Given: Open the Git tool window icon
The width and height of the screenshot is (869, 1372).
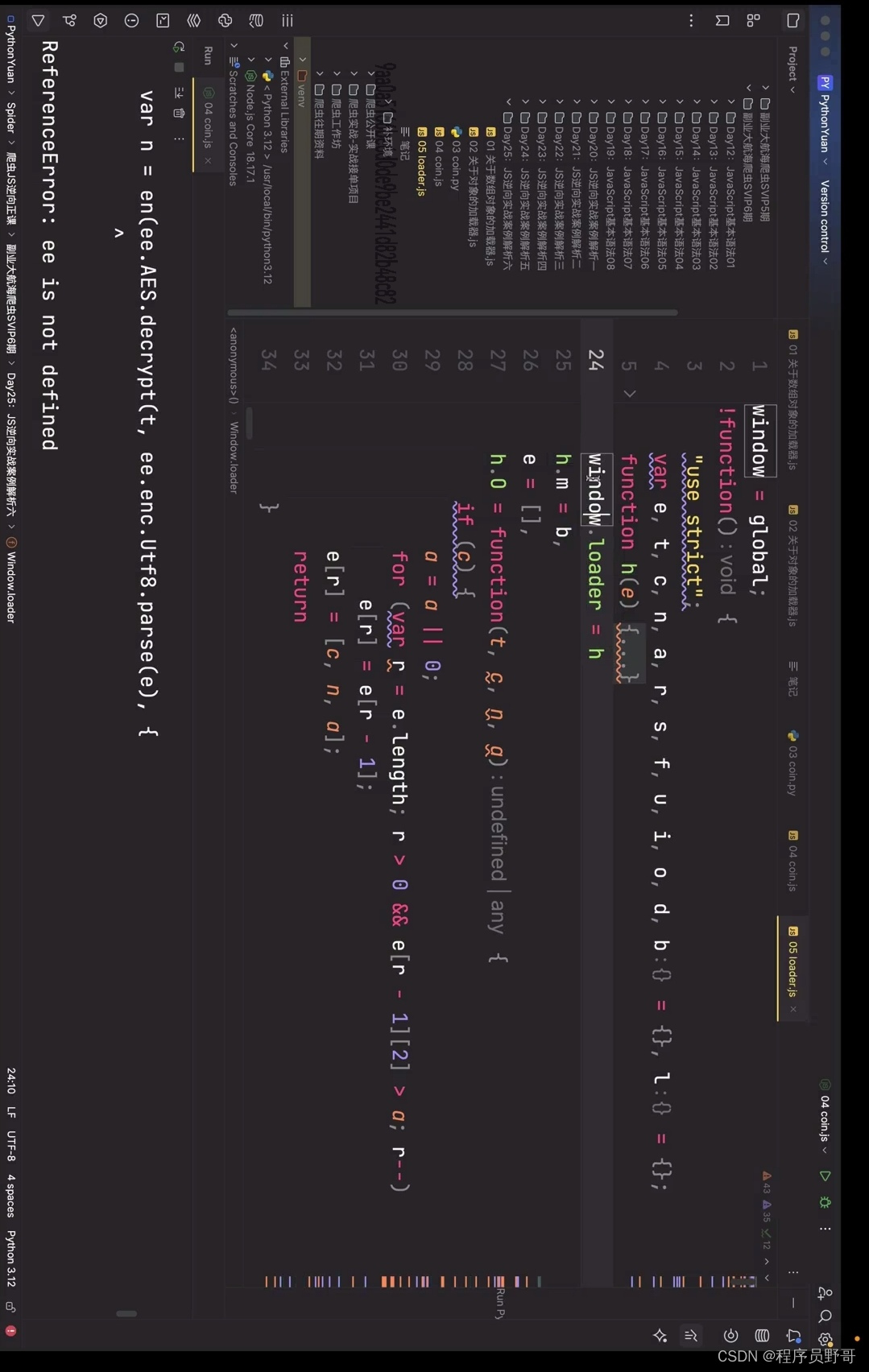Looking at the screenshot, I should tap(69, 20).
